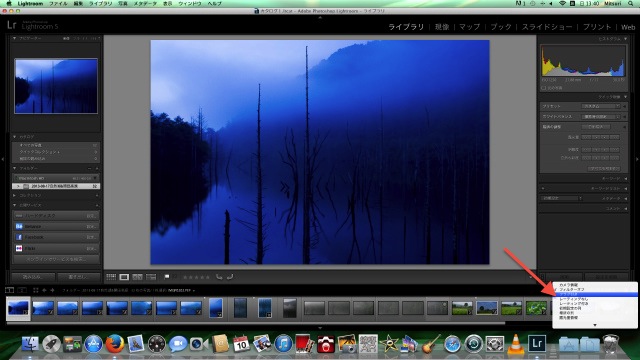This screenshot has height=360, width=640.
Task: Set the flag as picked on toolbar
Action: (x=167, y=277)
